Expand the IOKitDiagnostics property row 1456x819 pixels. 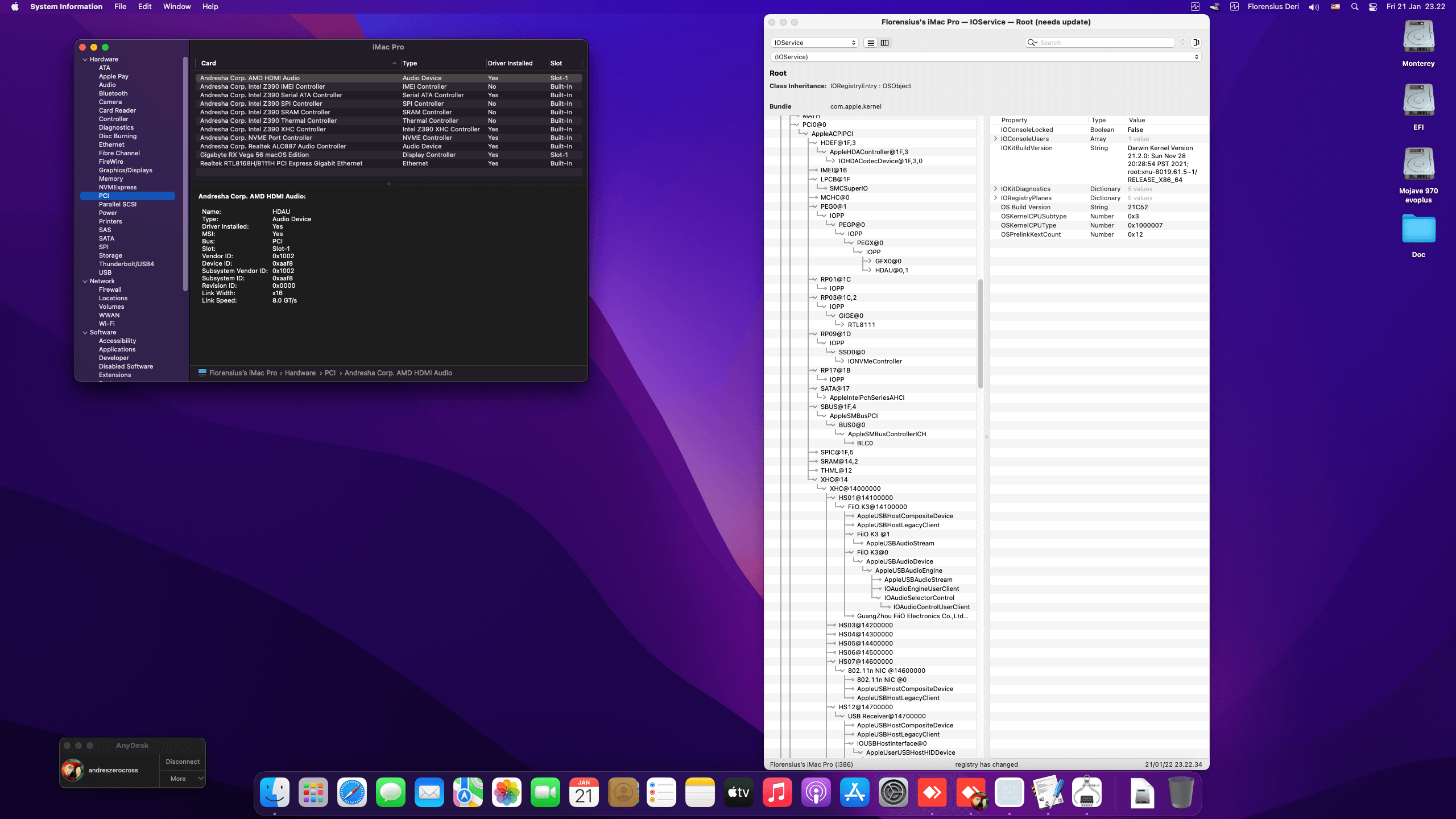[x=995, y=189]
